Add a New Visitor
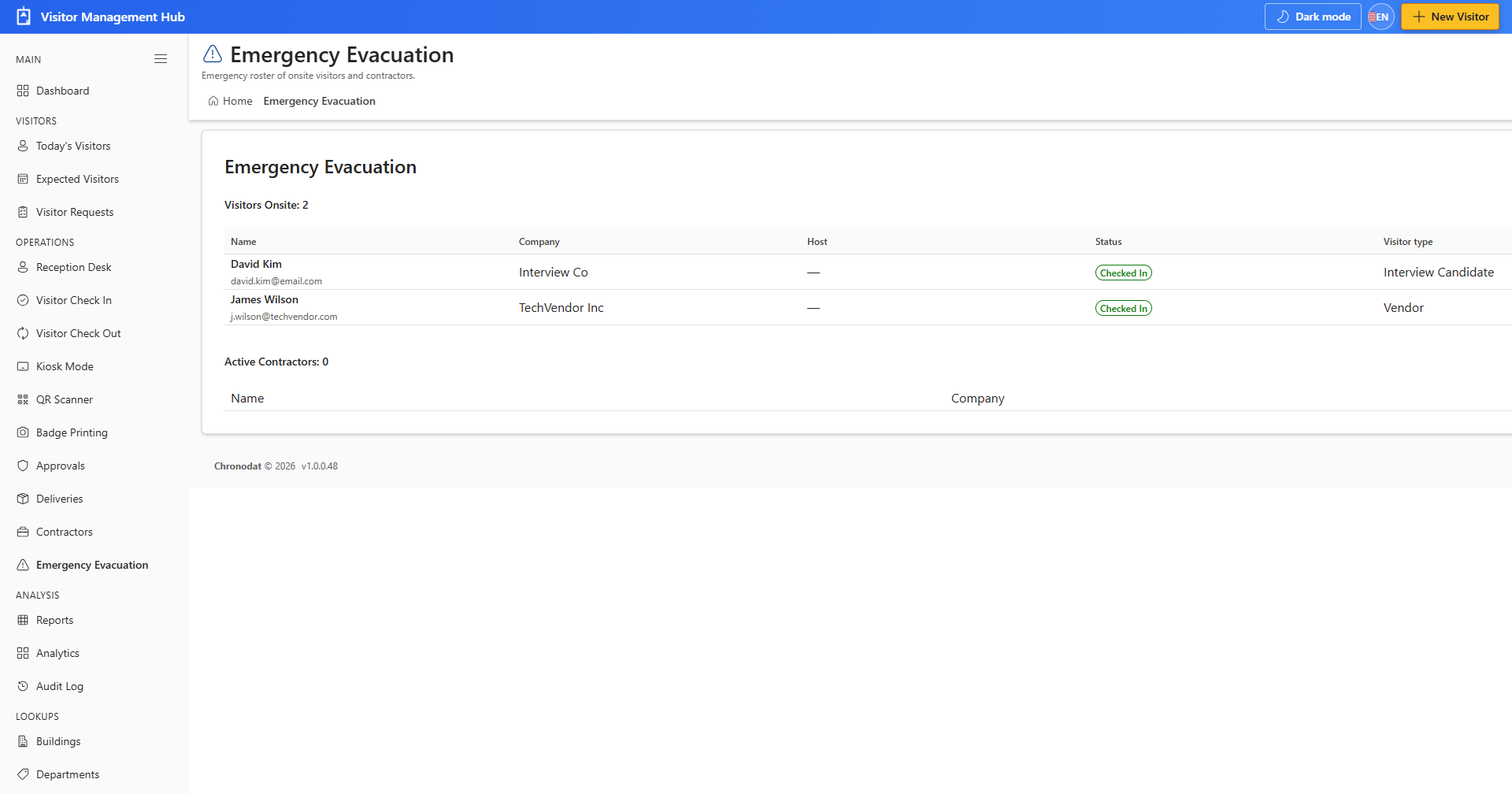Viewport: 1512px width, 794px height. pos(1450,17)
